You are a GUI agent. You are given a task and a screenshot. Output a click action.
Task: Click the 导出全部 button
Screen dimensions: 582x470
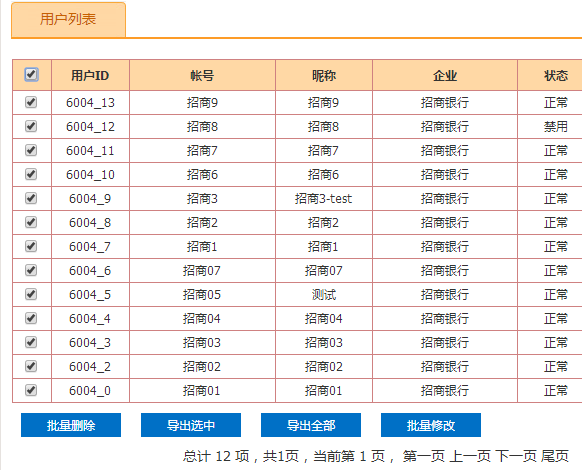point(311,425)
